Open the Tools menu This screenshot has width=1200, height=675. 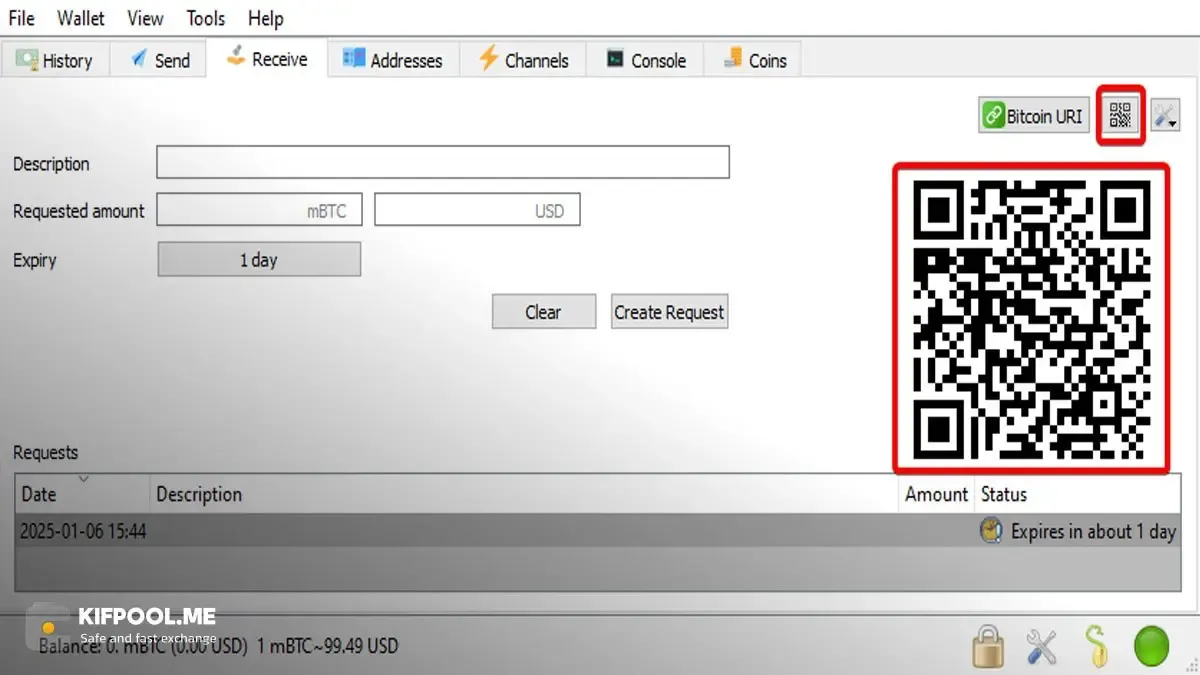(x=206, y=18)
